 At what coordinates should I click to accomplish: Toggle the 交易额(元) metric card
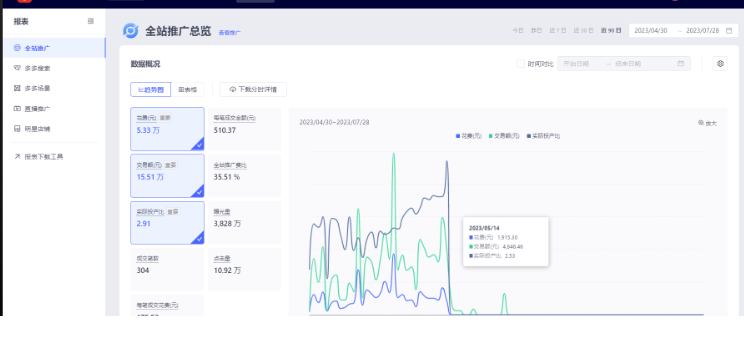pos(167,176)
